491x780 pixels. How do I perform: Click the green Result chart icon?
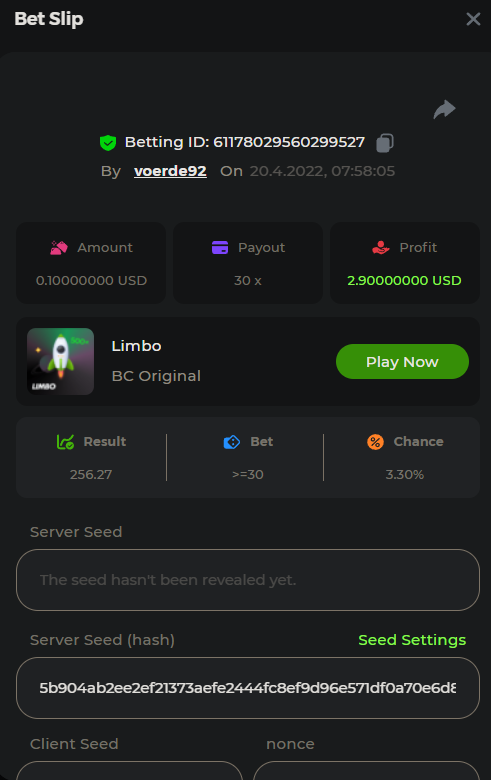point(65,441)
